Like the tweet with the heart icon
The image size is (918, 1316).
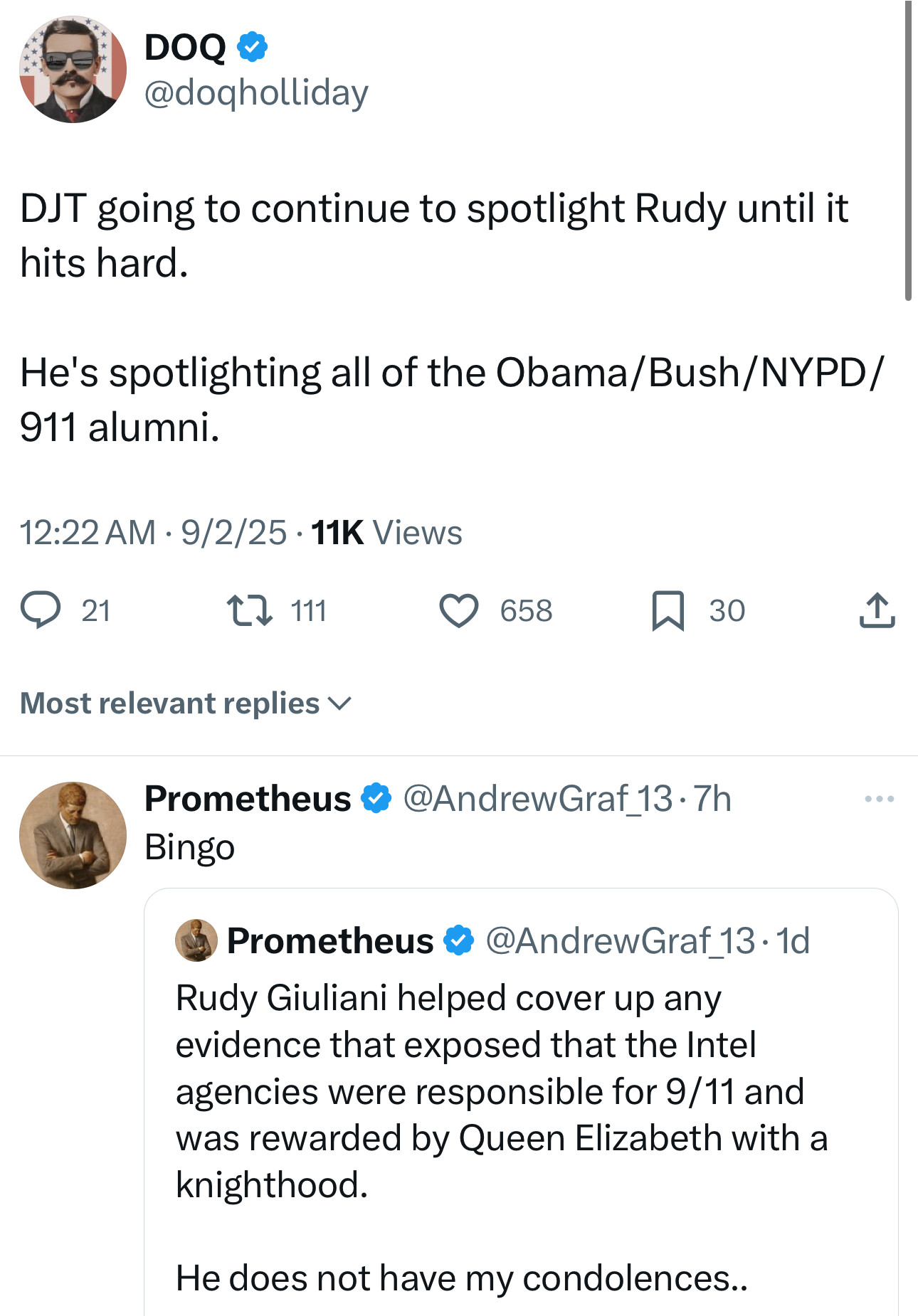click(x=459, y=611)
